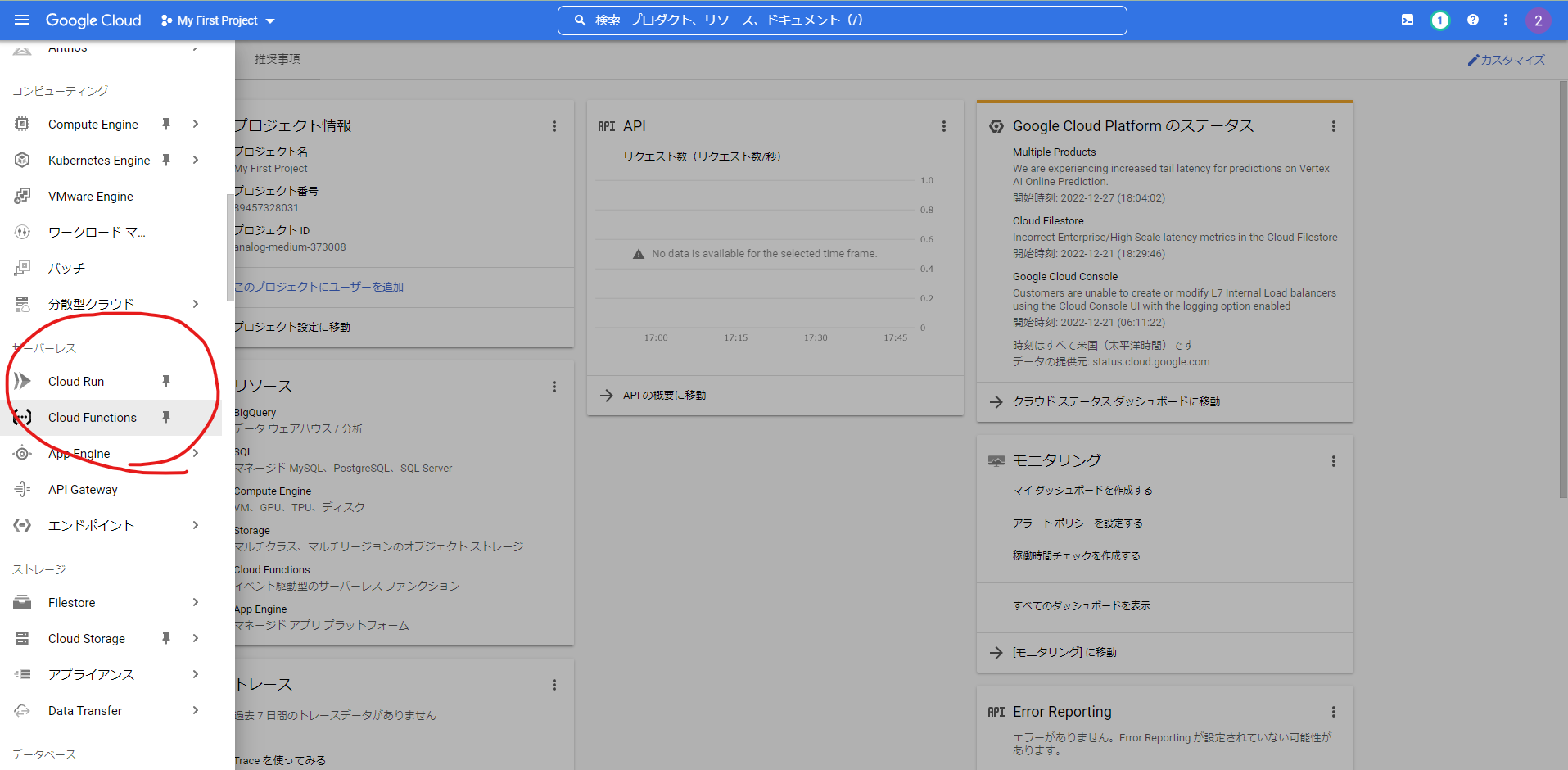Click the search products and resources field
Image resolution: width=1568 pixels, height=770 pixels.
click(x=842, y=20)
